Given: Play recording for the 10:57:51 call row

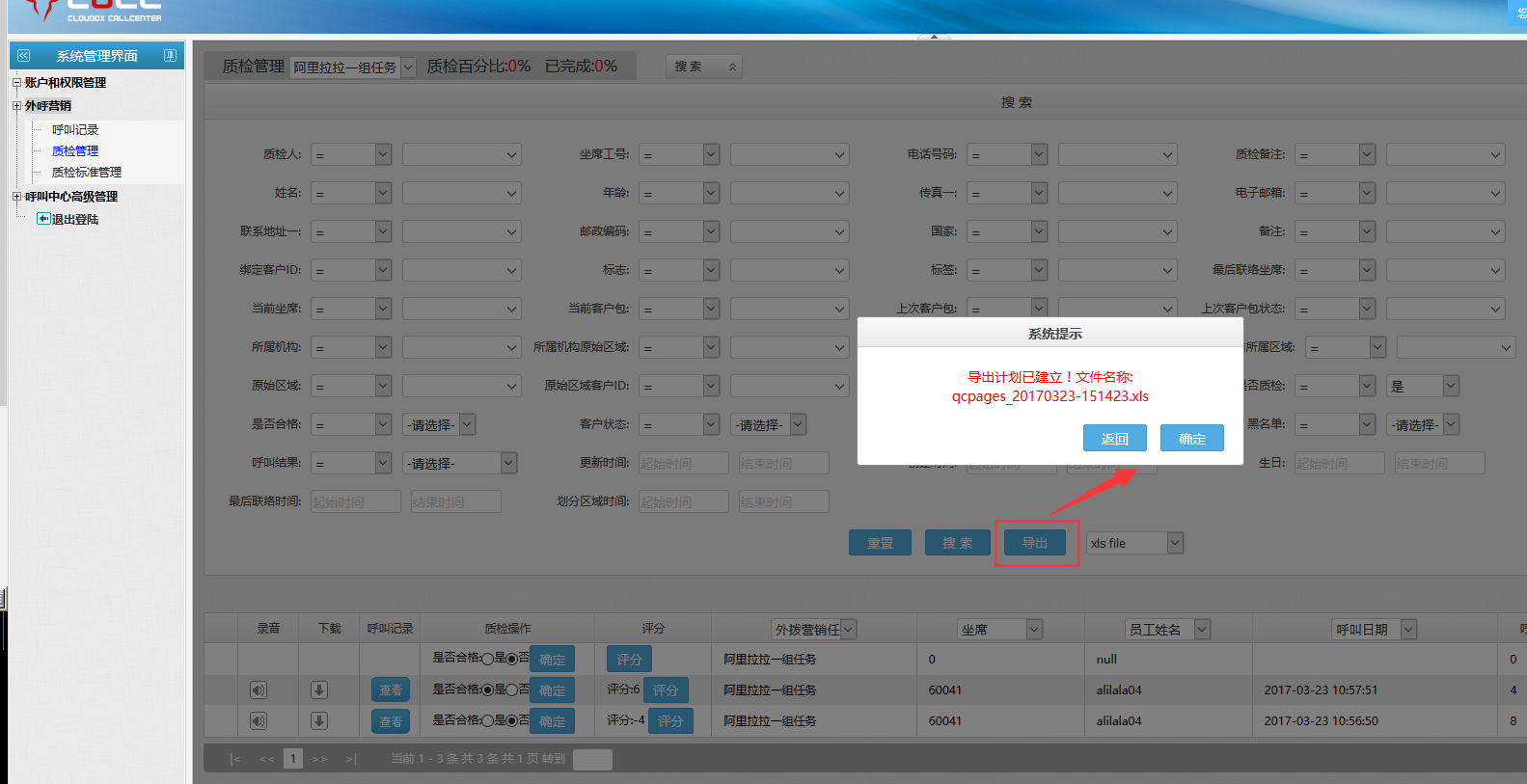Looking at the screenshot, I should point(259,690).
